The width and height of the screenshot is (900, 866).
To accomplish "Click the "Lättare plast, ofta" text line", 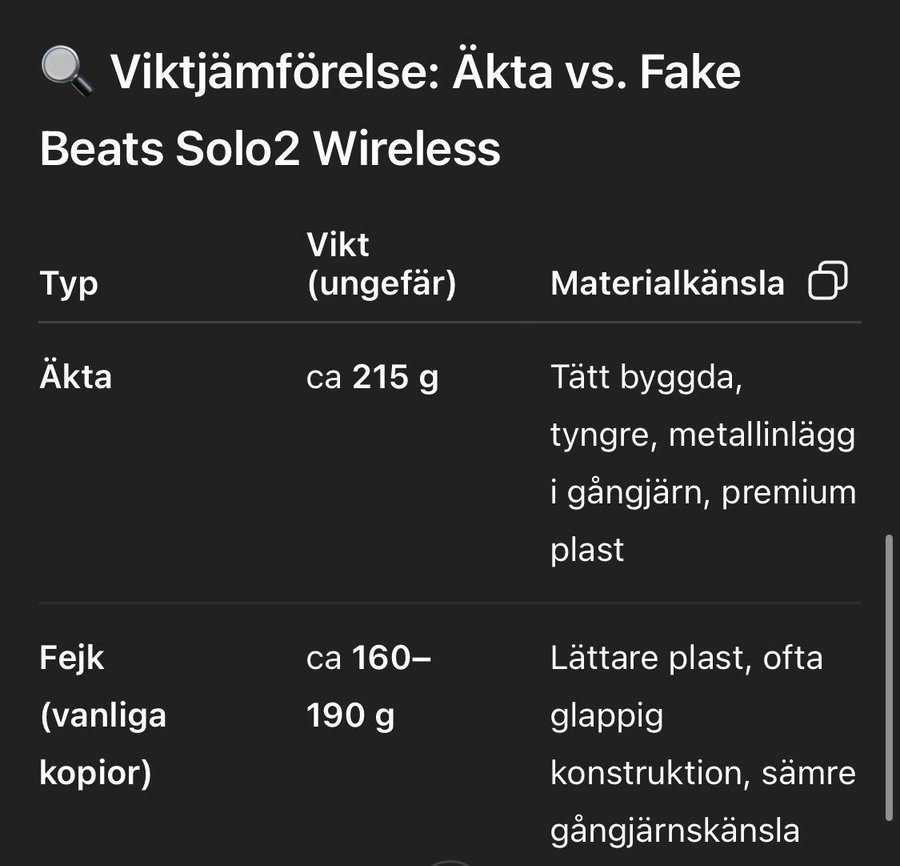I will pyautogui.click(x=686, y=658).
